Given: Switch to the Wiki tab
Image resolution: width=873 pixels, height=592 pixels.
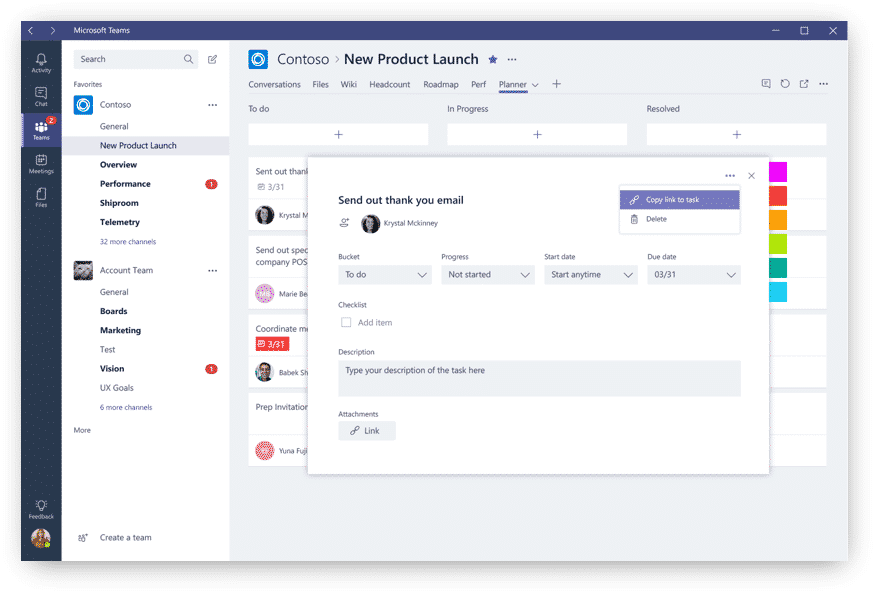Looking at the screenshot, I should [x=349, y=84].
